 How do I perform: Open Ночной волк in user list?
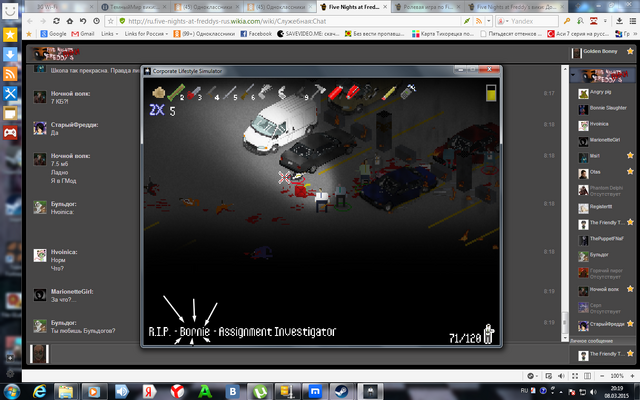tap(604, 289)
